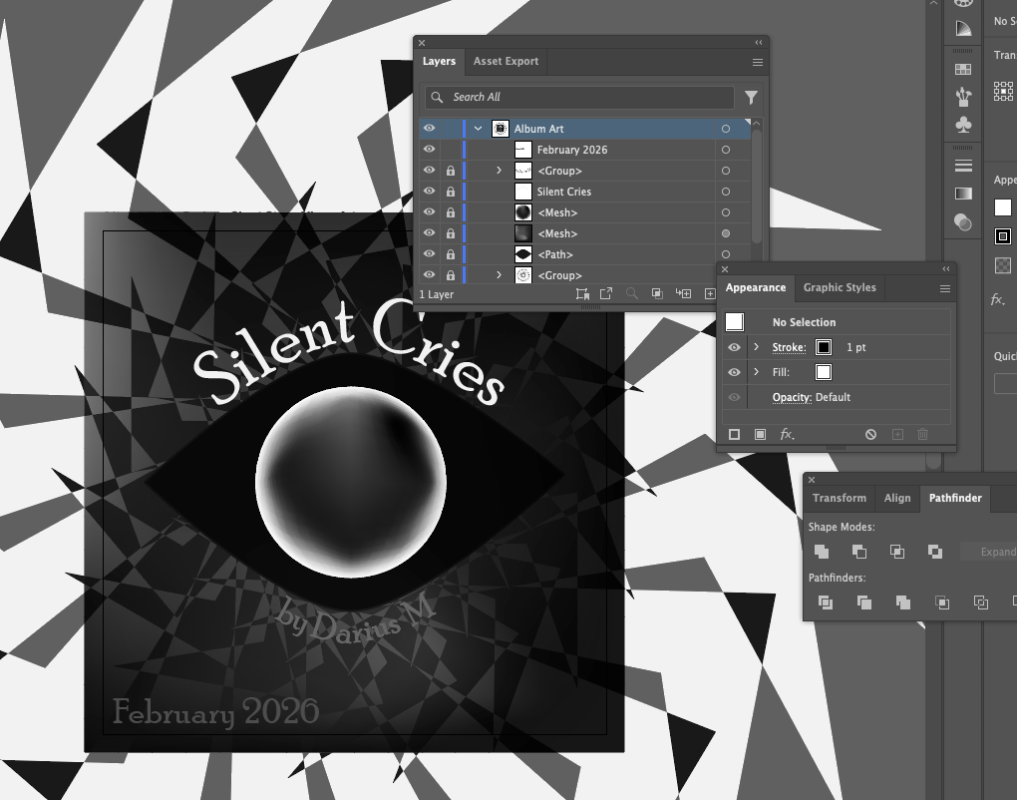Viewport: 1017px width, 800px height.
Task: Click Make/Release Clipping Mask icon in Layers
Action: (657, 294)
